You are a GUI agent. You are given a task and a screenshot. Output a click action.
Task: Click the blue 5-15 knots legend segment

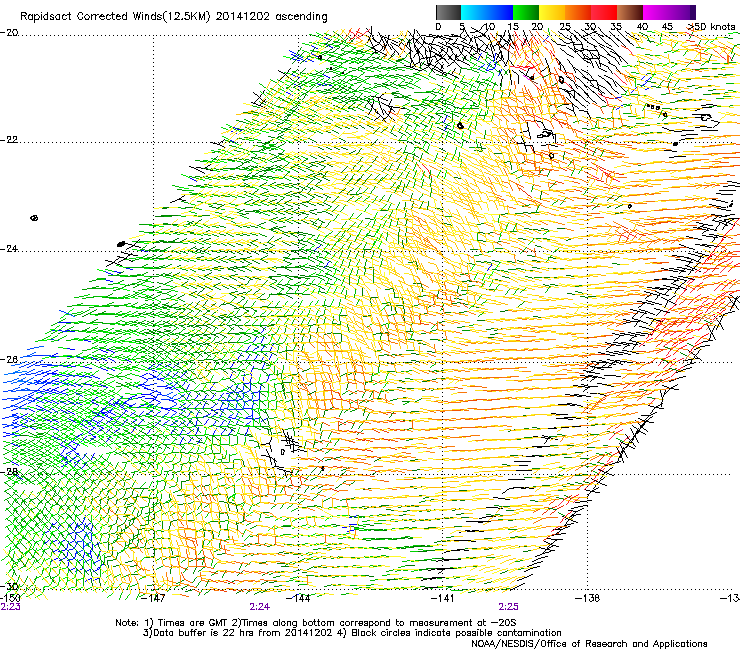pyautogui.click(x=487, y=12)
